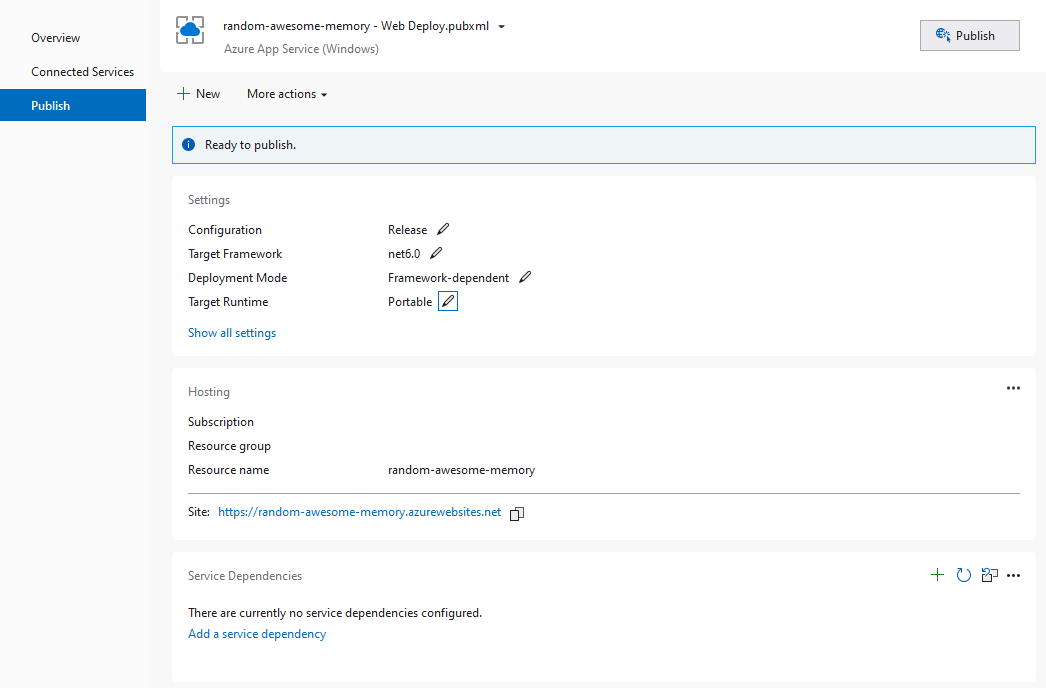Create a New publish profile
This screenshot has width=1046, height=688.
pos(198,94)
